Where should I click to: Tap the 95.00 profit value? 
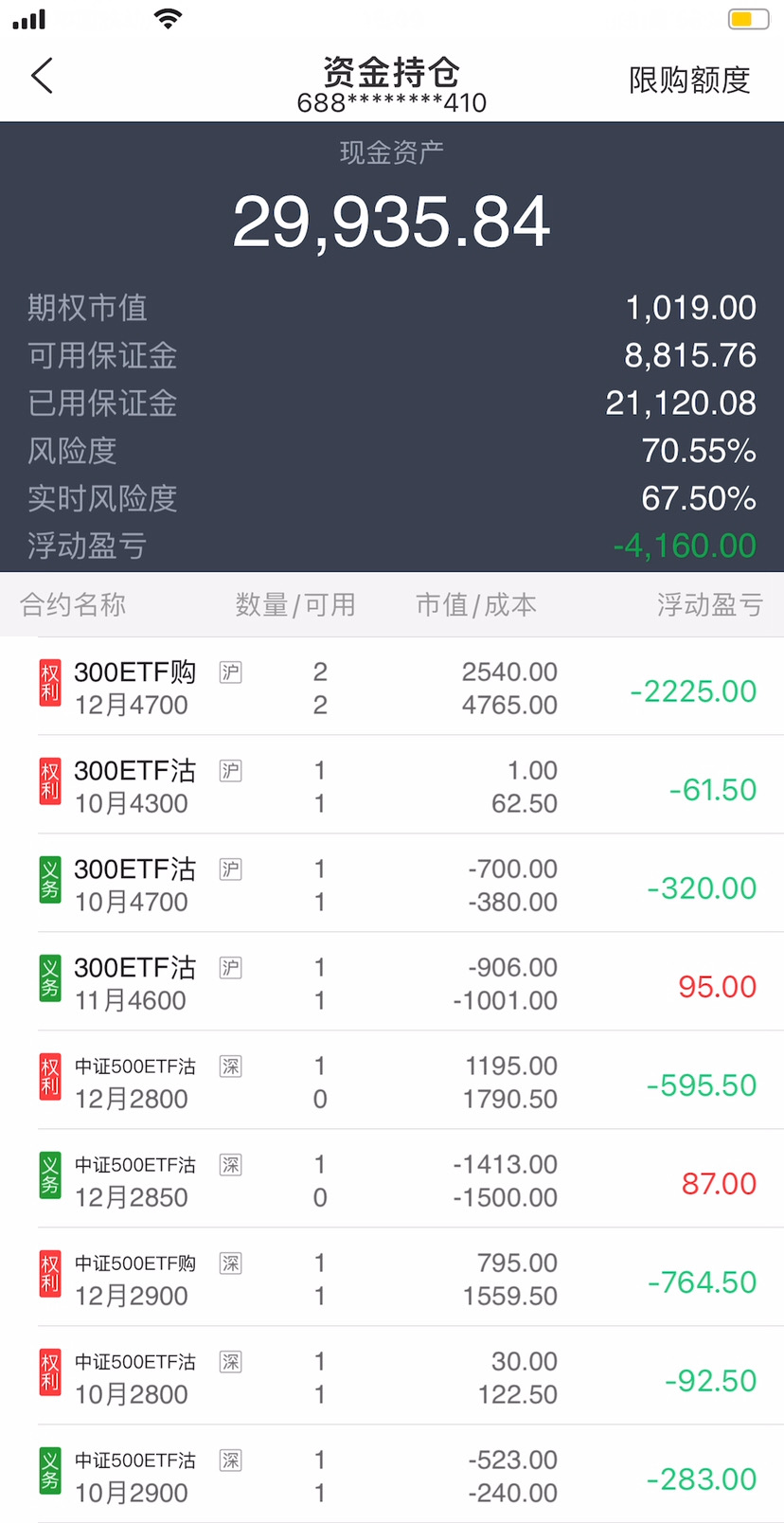(717, 987)
